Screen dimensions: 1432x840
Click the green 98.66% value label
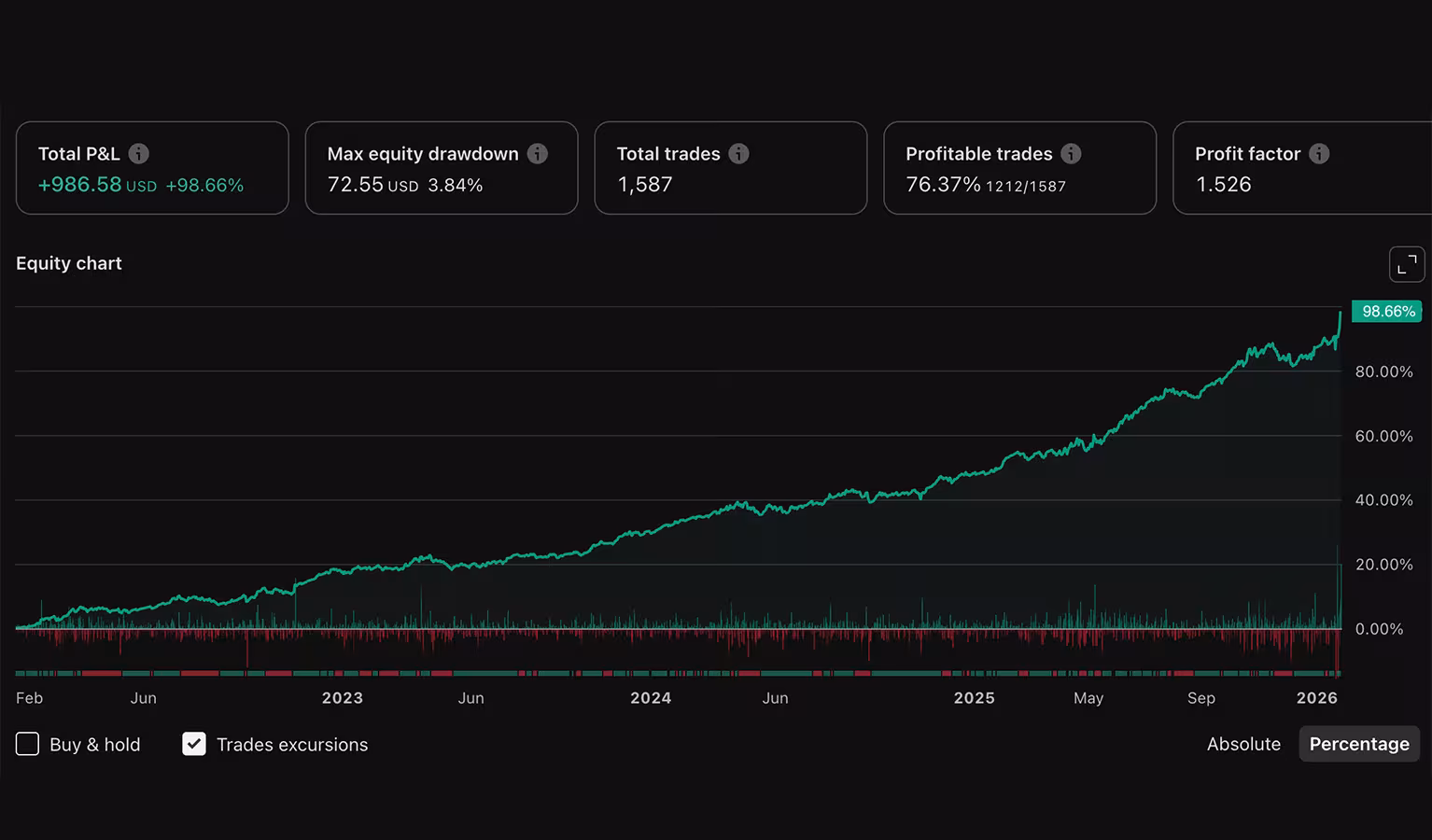coord(1386,311)
